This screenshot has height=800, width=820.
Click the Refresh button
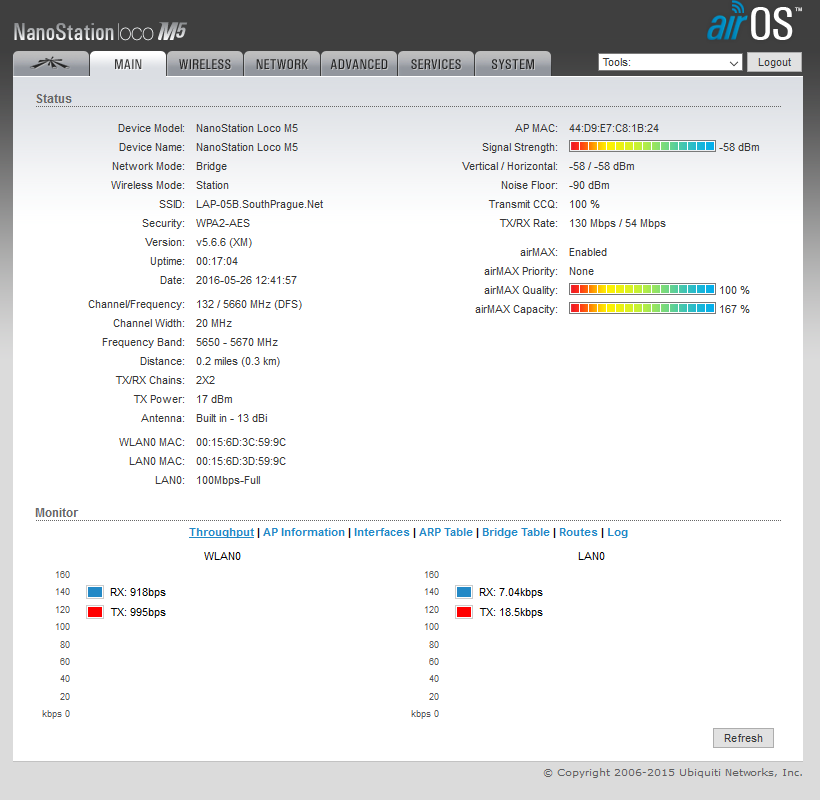click(x=743, y=738)
